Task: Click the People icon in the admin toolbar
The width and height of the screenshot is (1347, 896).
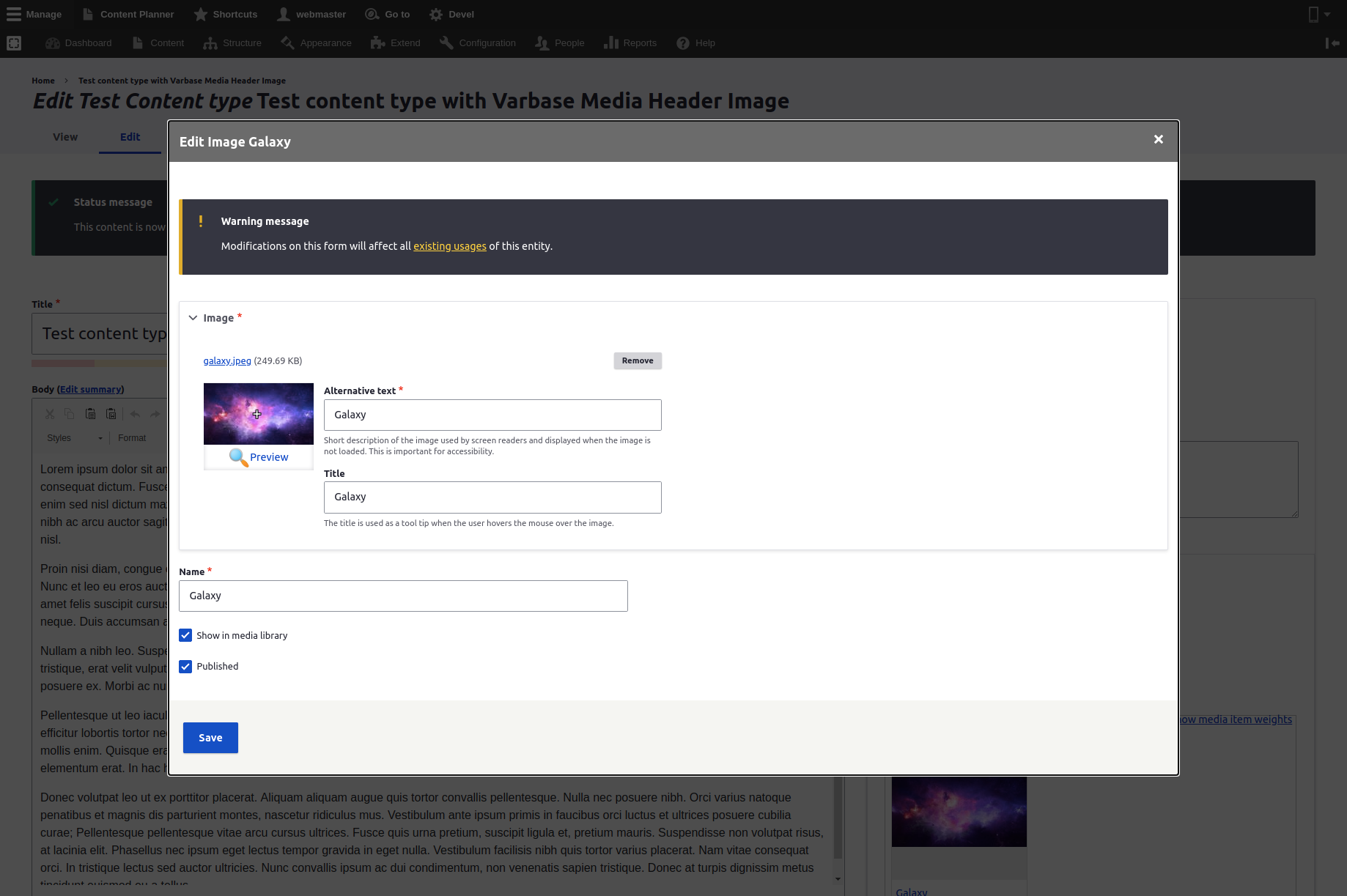Action: (x=541, y=42)
